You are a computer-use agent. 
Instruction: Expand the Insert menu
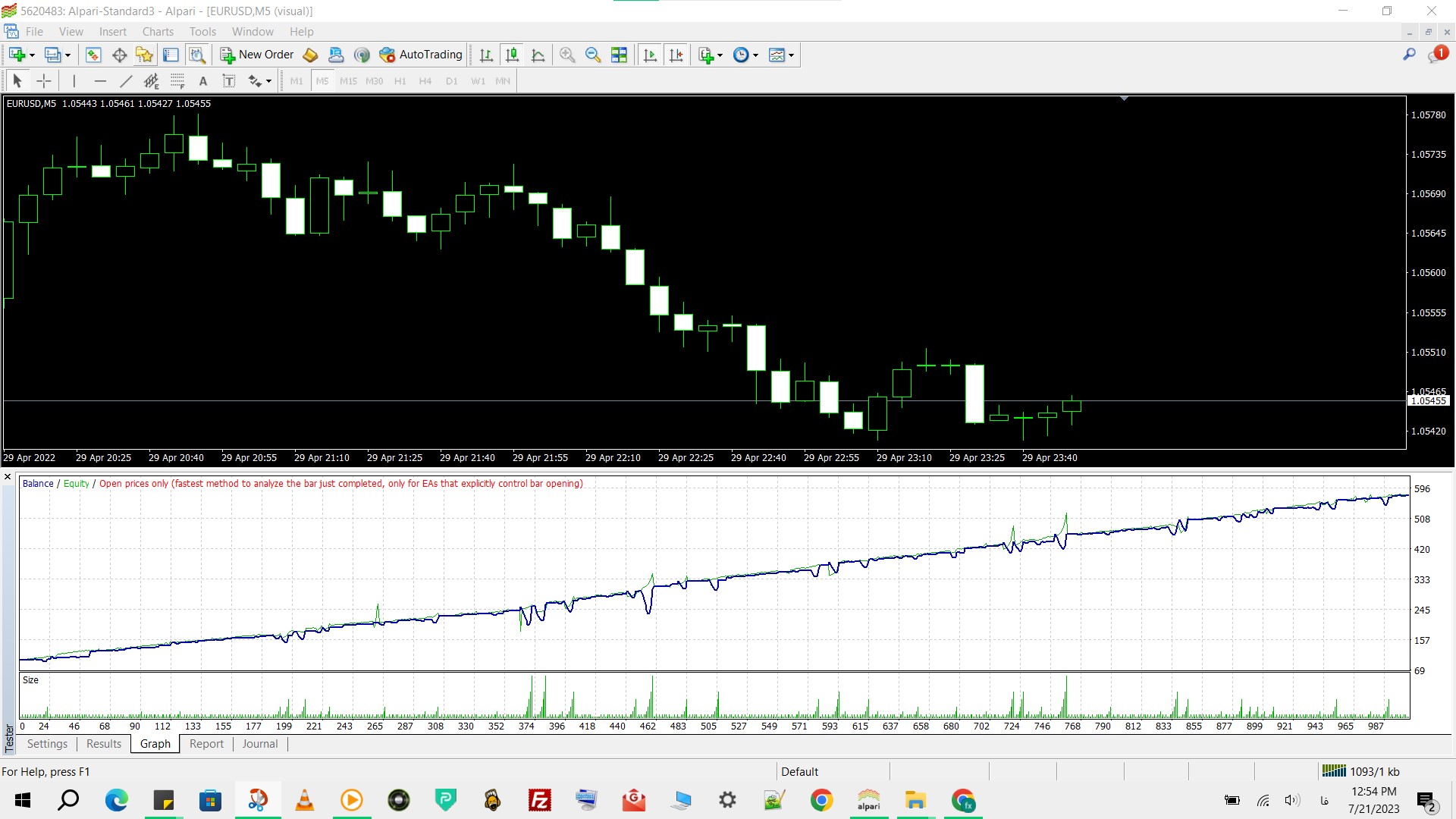[x=112, y=31]
